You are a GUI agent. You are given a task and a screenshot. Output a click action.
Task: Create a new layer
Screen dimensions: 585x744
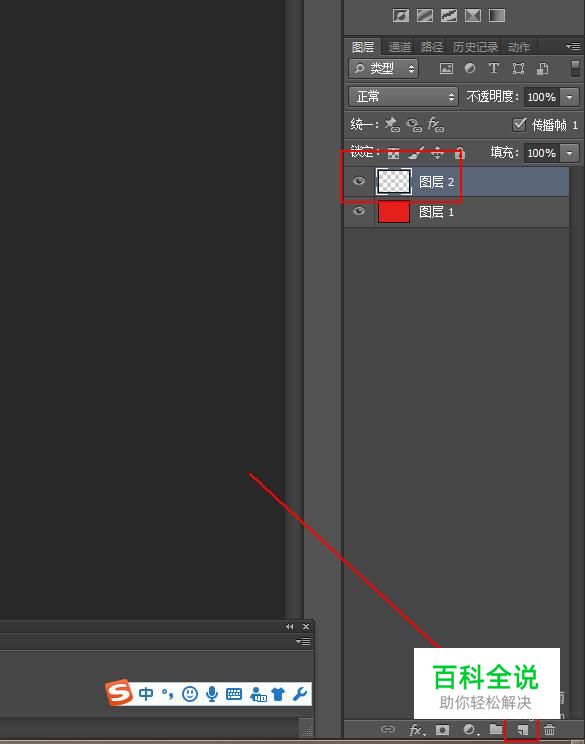click(522, 730)
